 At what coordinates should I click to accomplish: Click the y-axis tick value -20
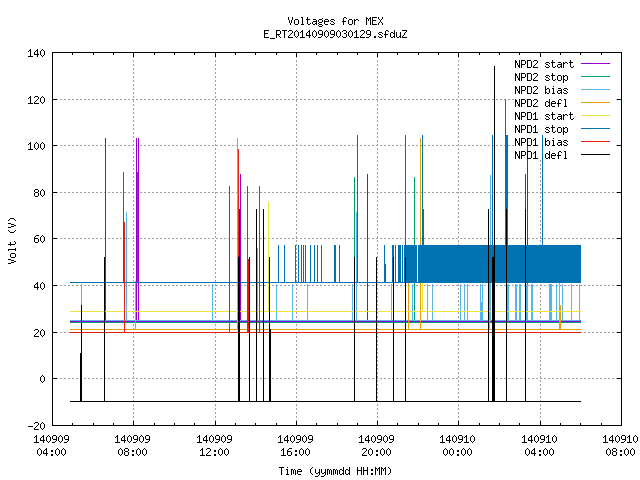click(x=36, y=426)
